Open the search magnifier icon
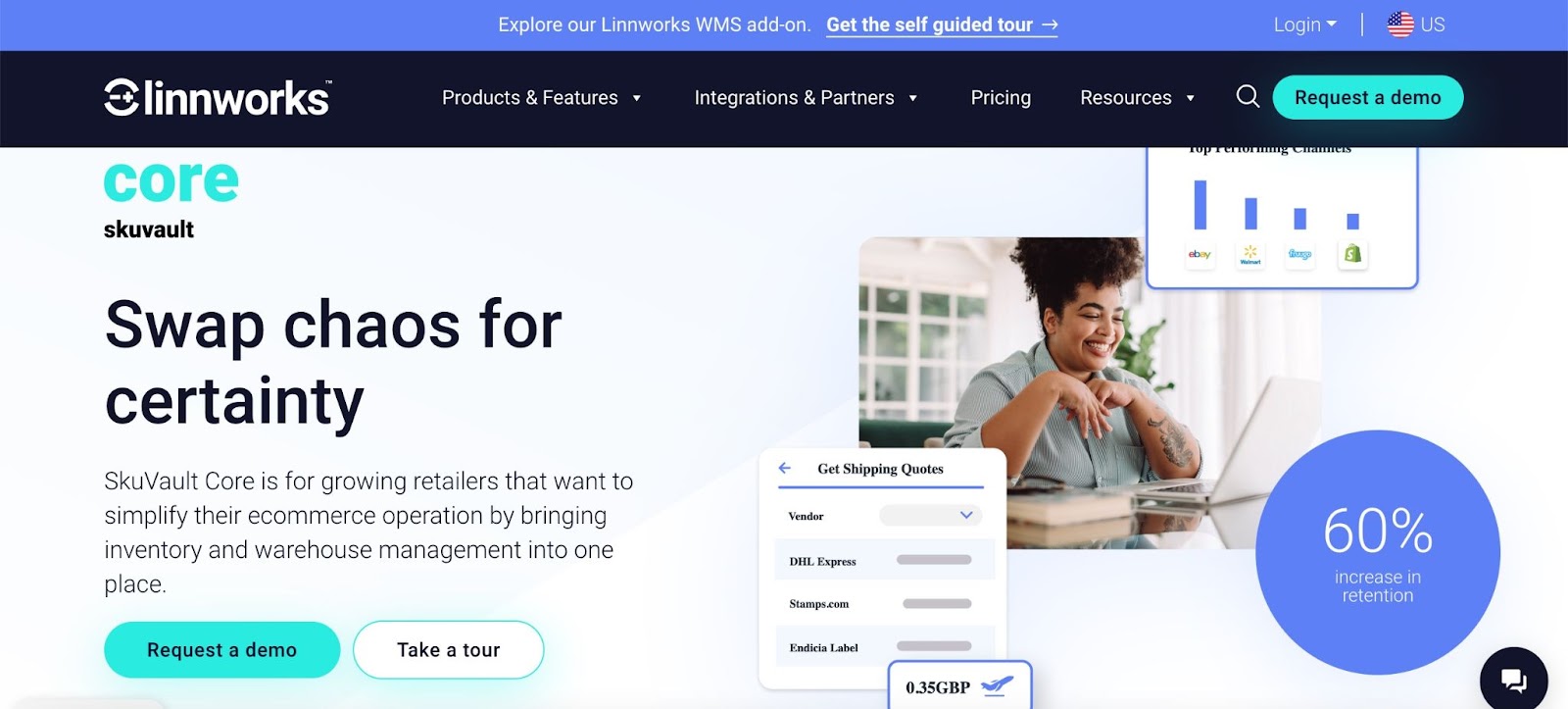This screenshot has height=709, width=1568. (1248, 96)
